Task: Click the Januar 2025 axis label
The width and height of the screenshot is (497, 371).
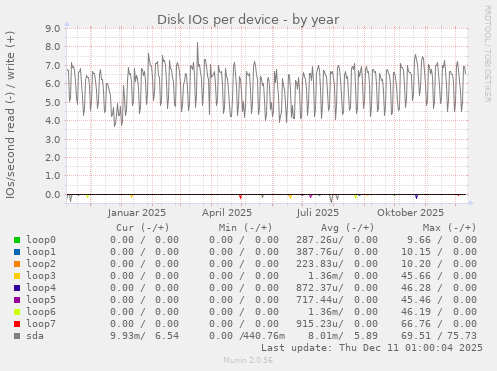Action: point(137,213)
